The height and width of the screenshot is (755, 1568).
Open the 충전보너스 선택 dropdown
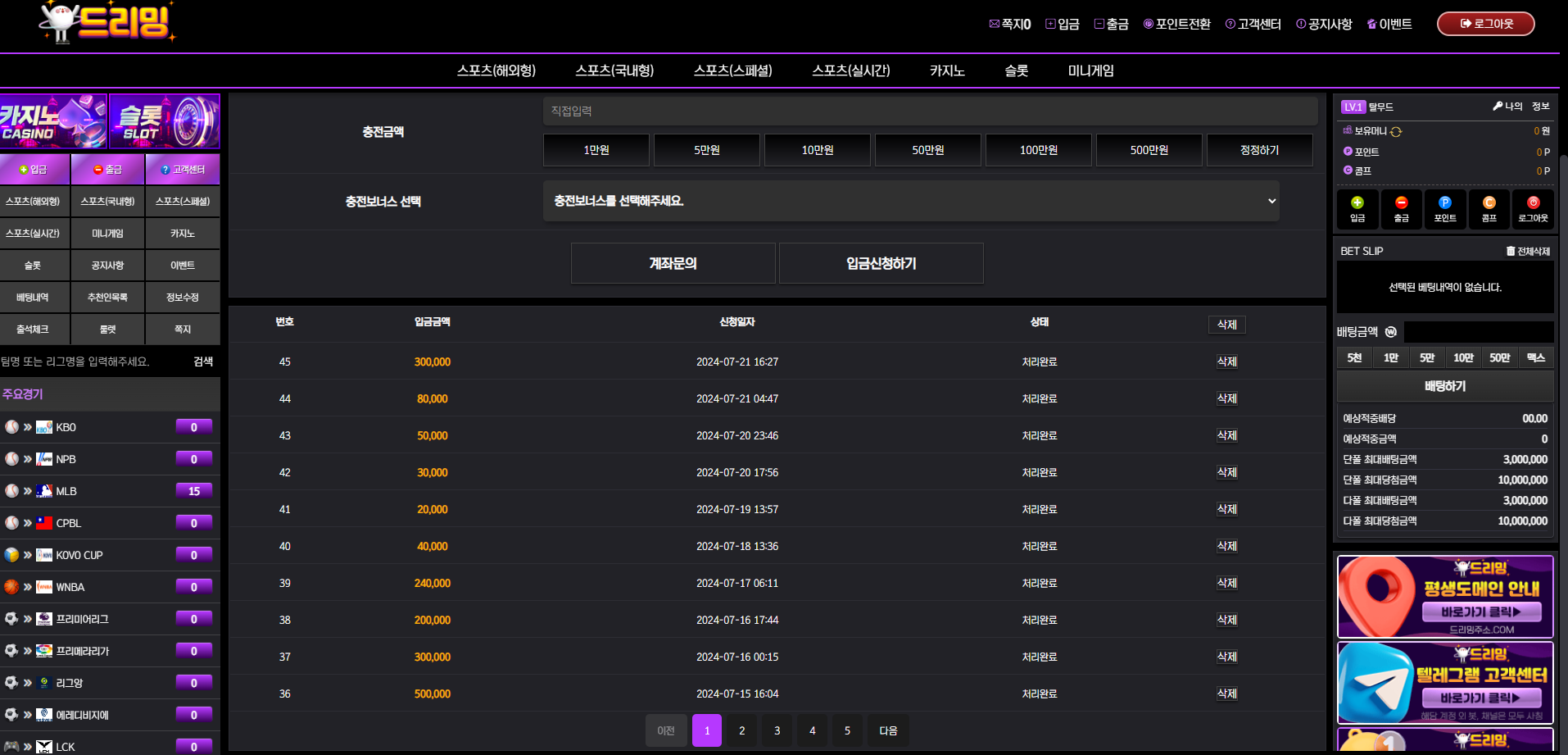tap(910, 201)
